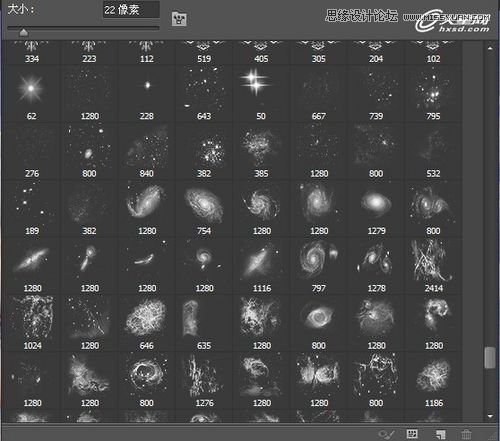Image resolution: width=500 pixels, height=441 pixels.
Task: Click the brush size field showing 22 像素
Action: [x=131, y=9]
